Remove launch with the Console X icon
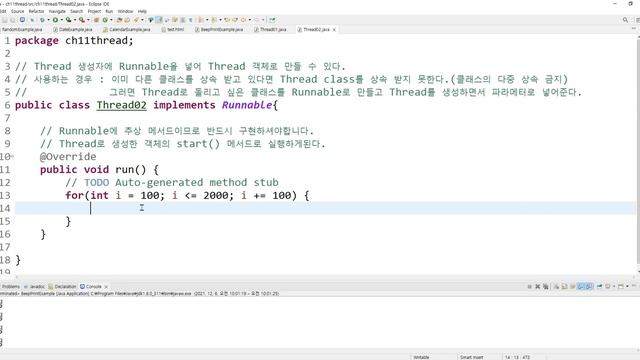The height and width of the screenshot is (360, 640). tap(538, 287)
